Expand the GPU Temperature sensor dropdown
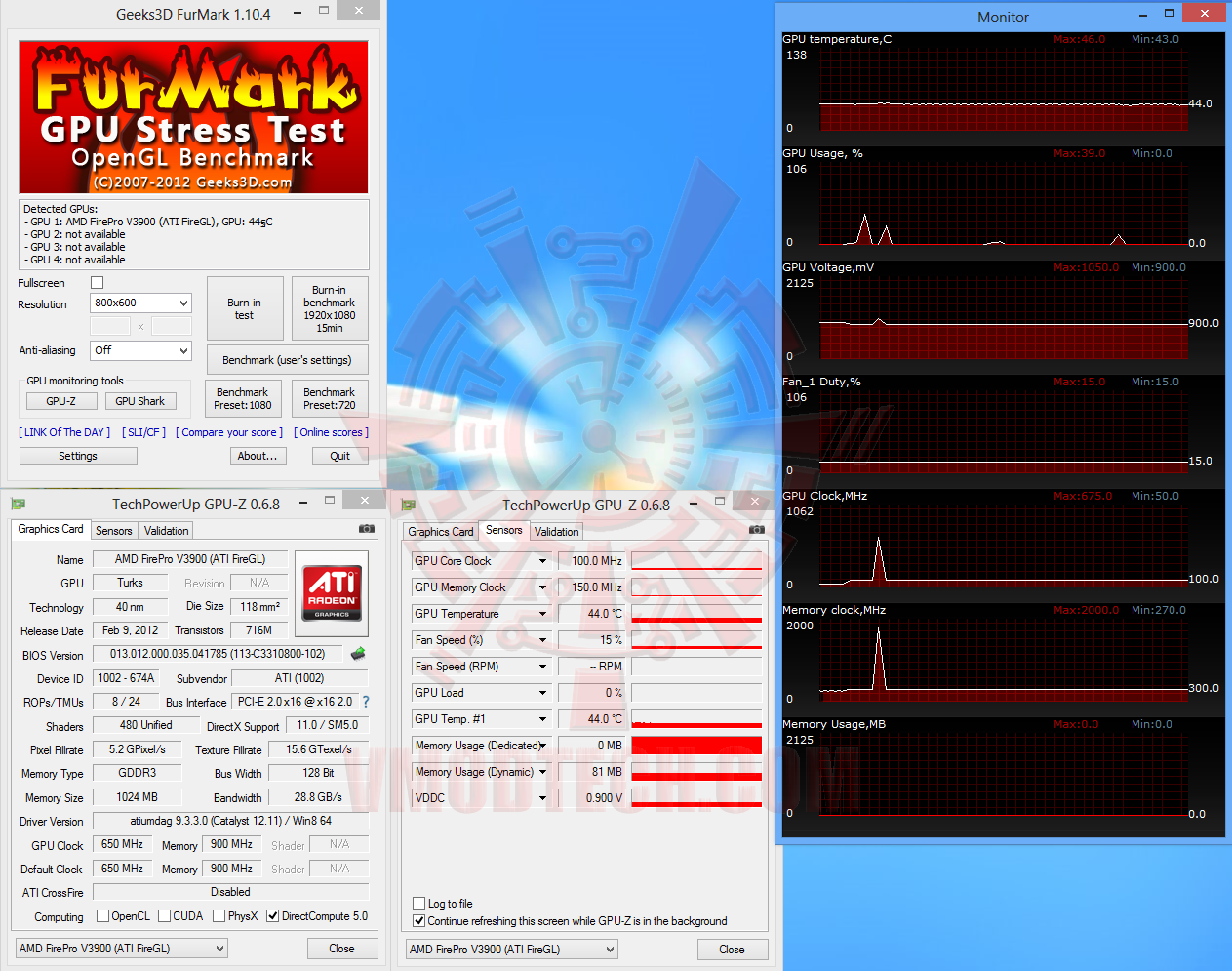Image resolution: width=1232 pixels, height=971 pixels. coord(543,614)
